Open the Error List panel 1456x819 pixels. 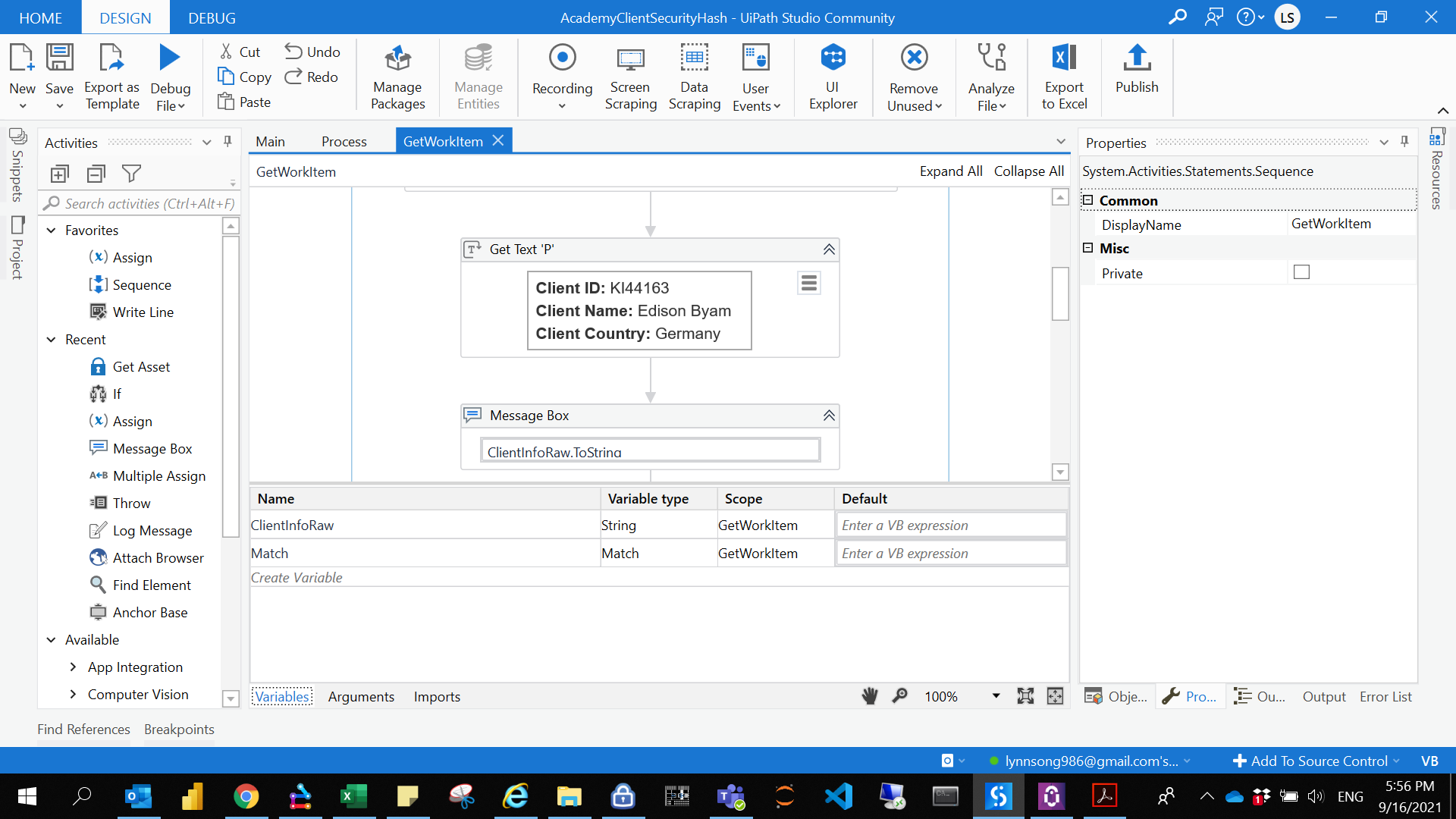tap(1385, 696)
